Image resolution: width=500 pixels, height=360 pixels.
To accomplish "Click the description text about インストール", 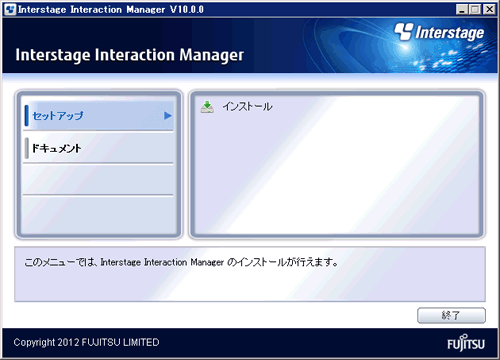I will click(181, 262).
